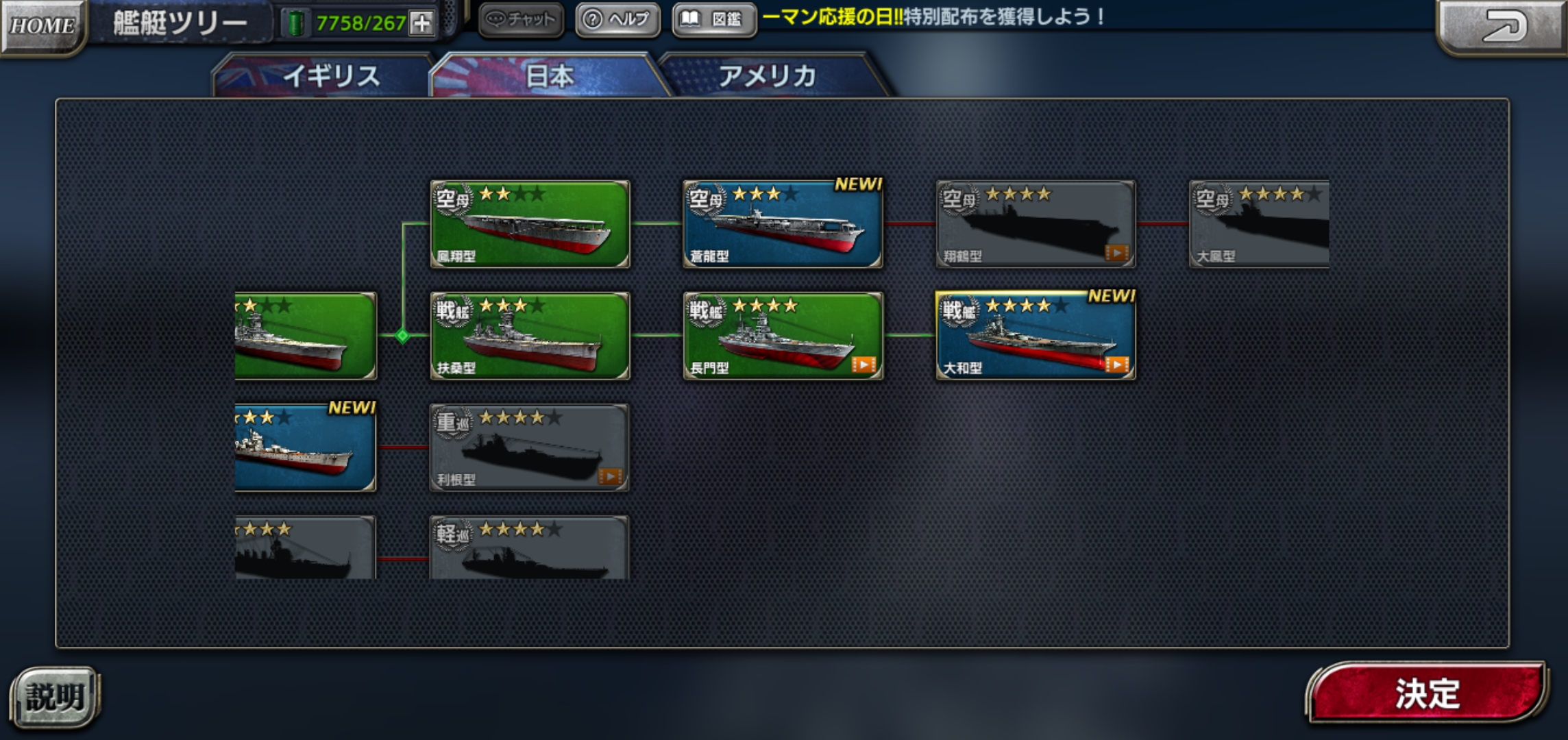1568x740 pixels.
Task: Open the チャット chat button
Action: (521, 19)
